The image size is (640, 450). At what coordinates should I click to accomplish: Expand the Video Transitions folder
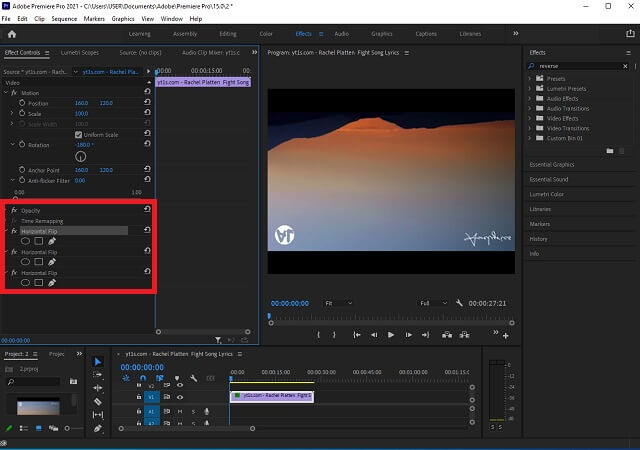click(x=530, y=128)
